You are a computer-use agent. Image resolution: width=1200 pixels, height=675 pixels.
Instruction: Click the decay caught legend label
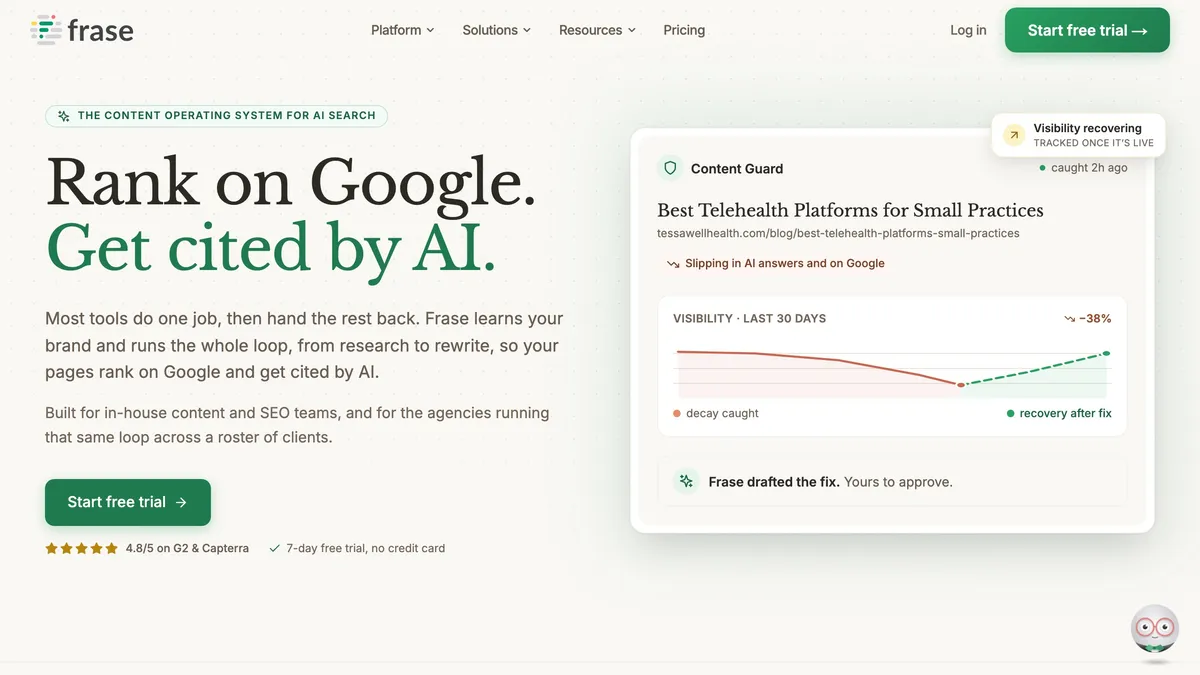(722, 413)
